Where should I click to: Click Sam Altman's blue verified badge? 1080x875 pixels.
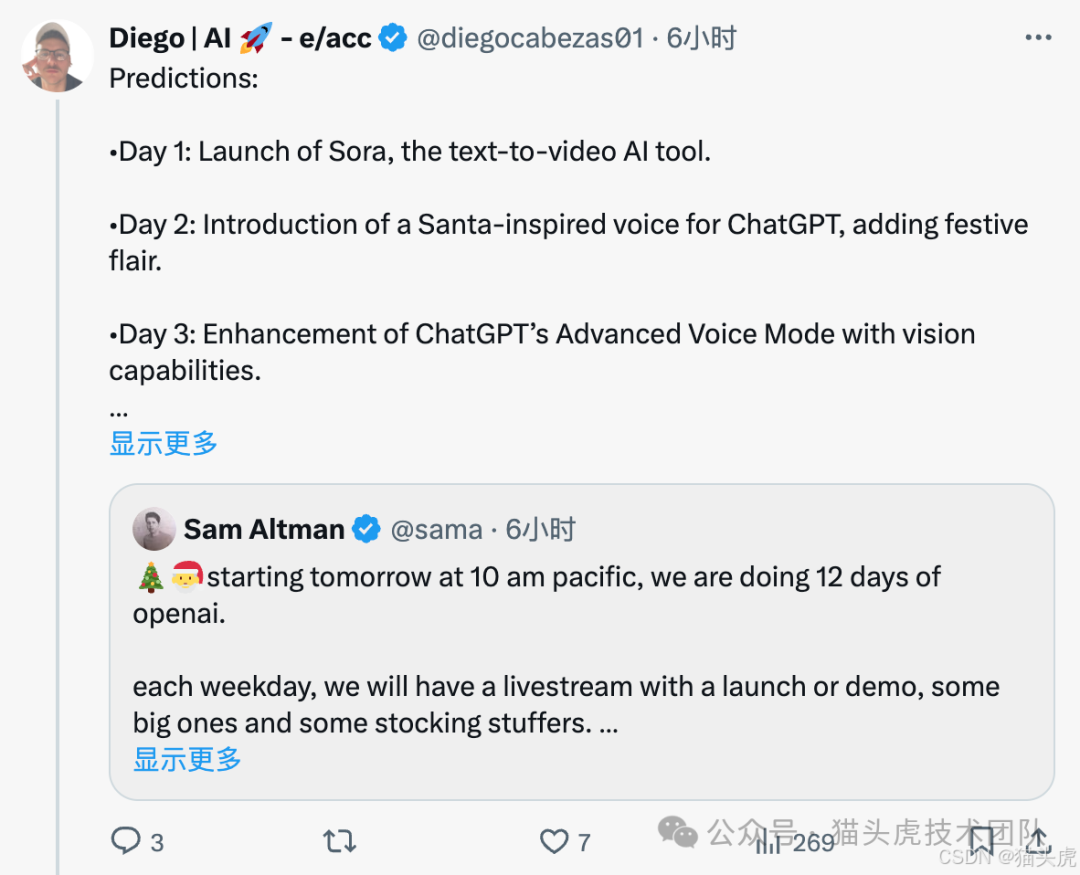pos(367,529)
